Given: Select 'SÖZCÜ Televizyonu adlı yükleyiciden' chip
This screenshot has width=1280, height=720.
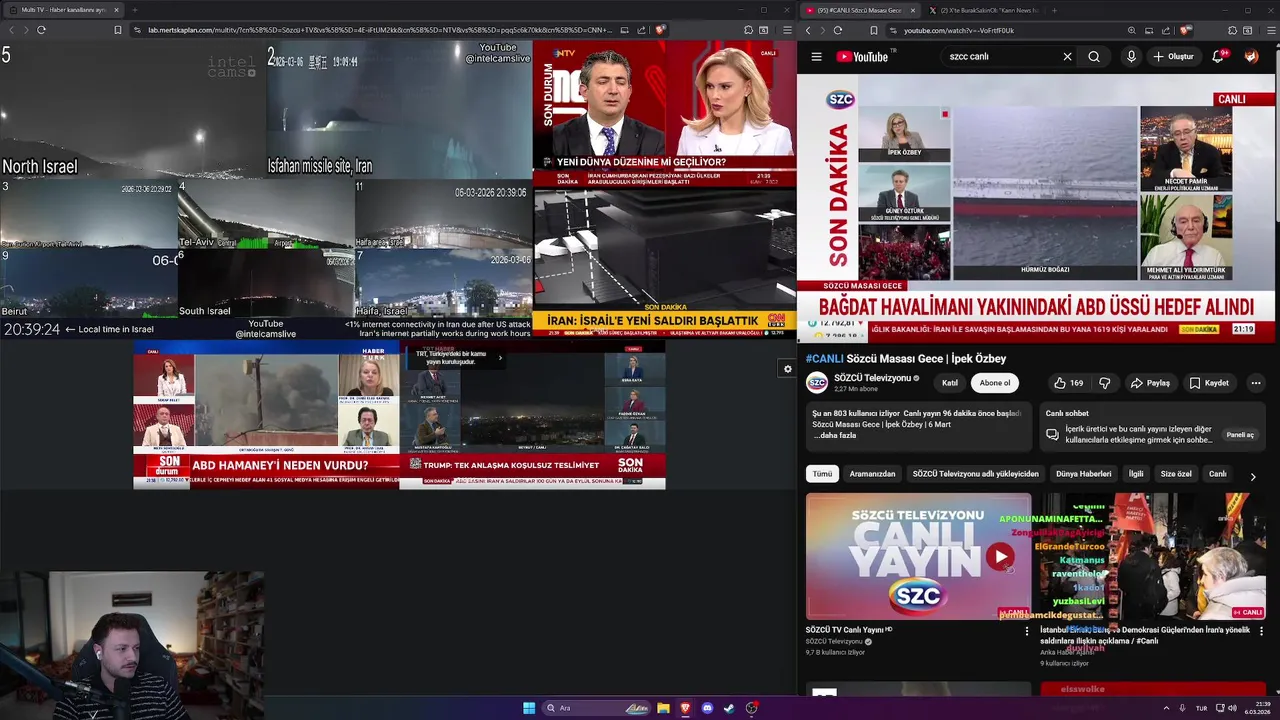Looking at the screenshot, I should coord(975,474).
